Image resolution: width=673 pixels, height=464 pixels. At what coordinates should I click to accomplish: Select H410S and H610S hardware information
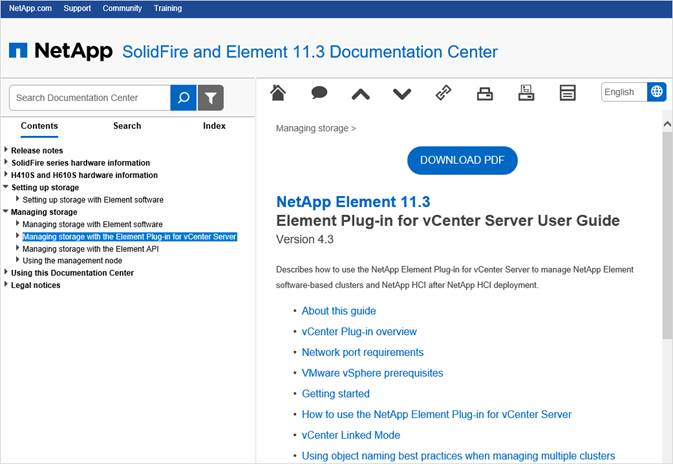pos(84,175)
